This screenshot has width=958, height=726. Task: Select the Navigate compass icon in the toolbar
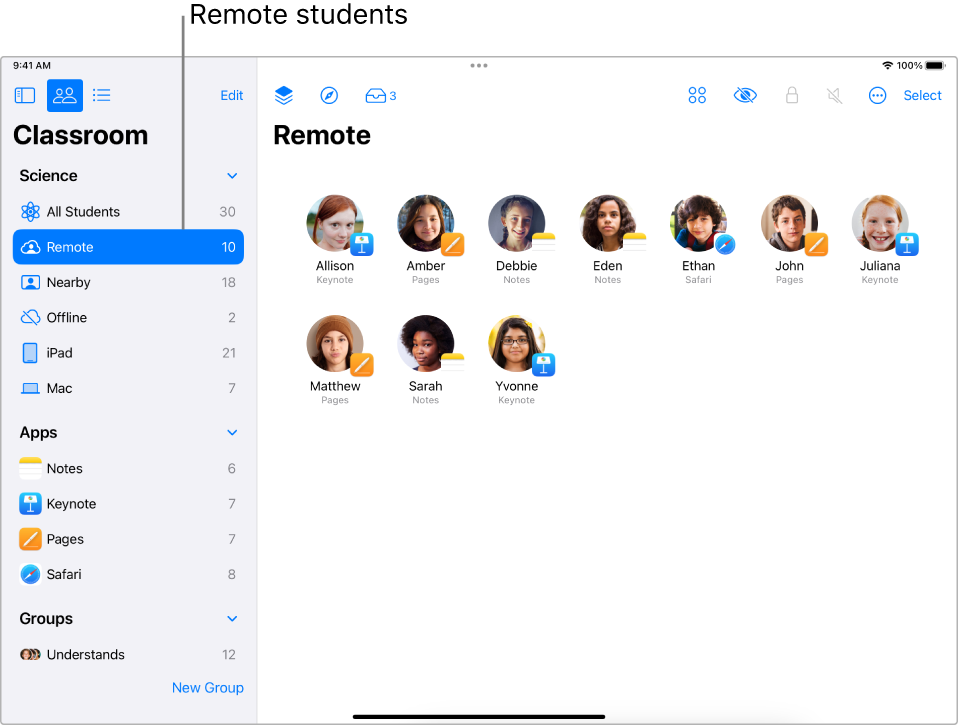(328, 95)
